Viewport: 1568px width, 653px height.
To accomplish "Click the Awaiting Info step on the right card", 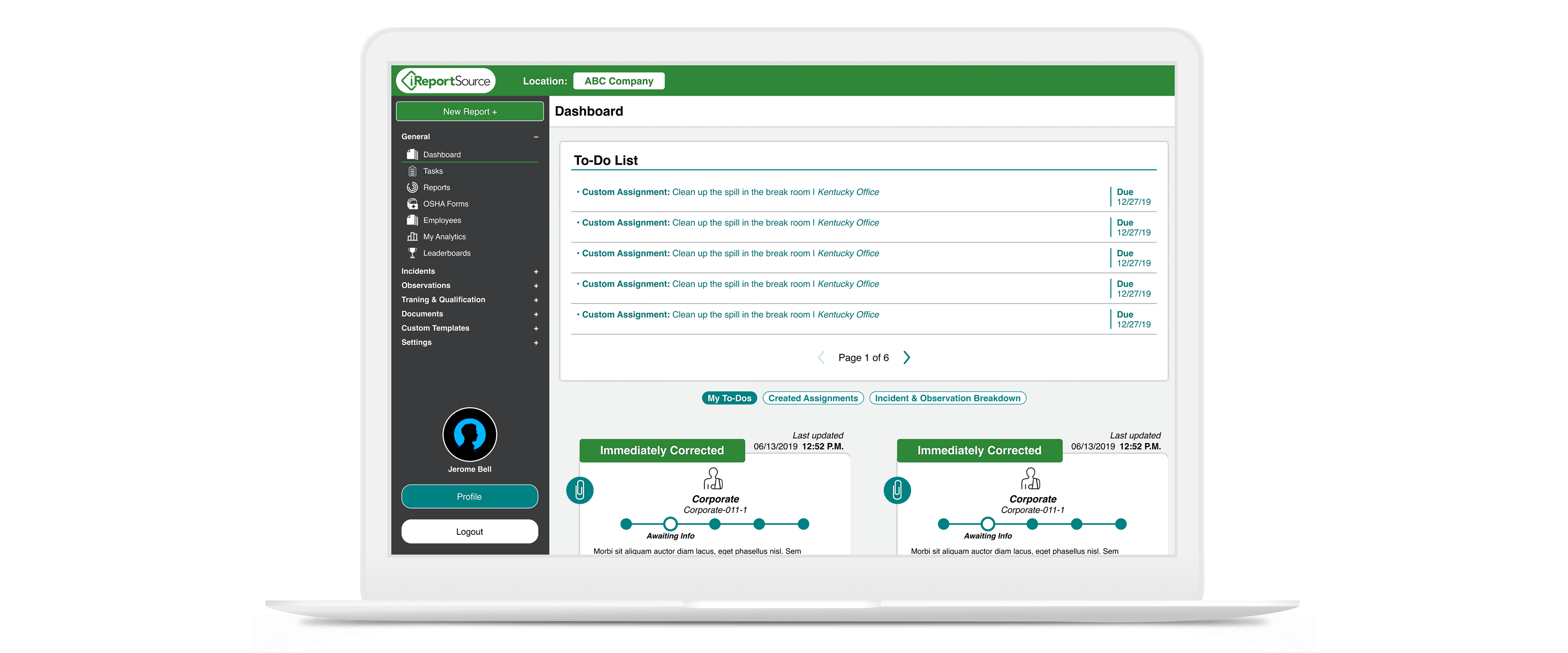I will pos(987,524).
